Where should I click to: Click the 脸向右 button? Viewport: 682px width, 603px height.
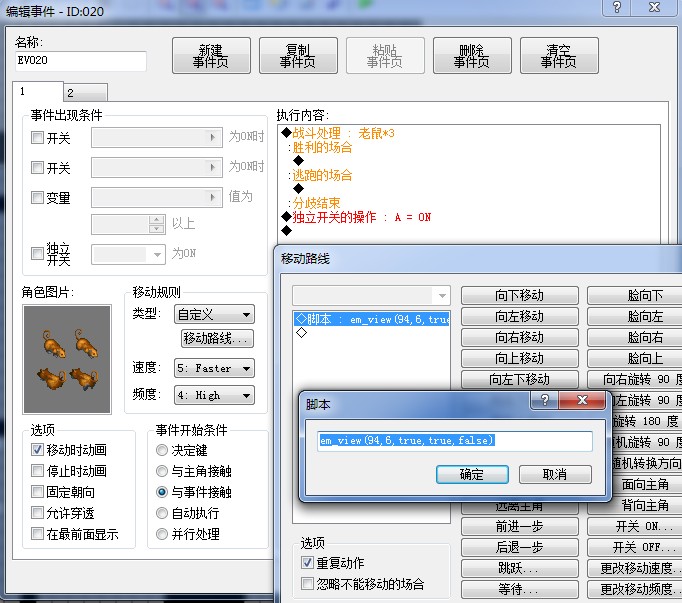635,337
